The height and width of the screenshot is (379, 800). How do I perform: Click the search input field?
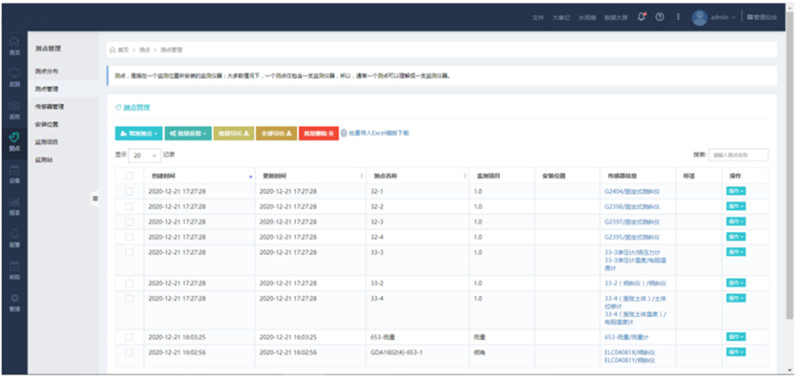tap(738, 155)
